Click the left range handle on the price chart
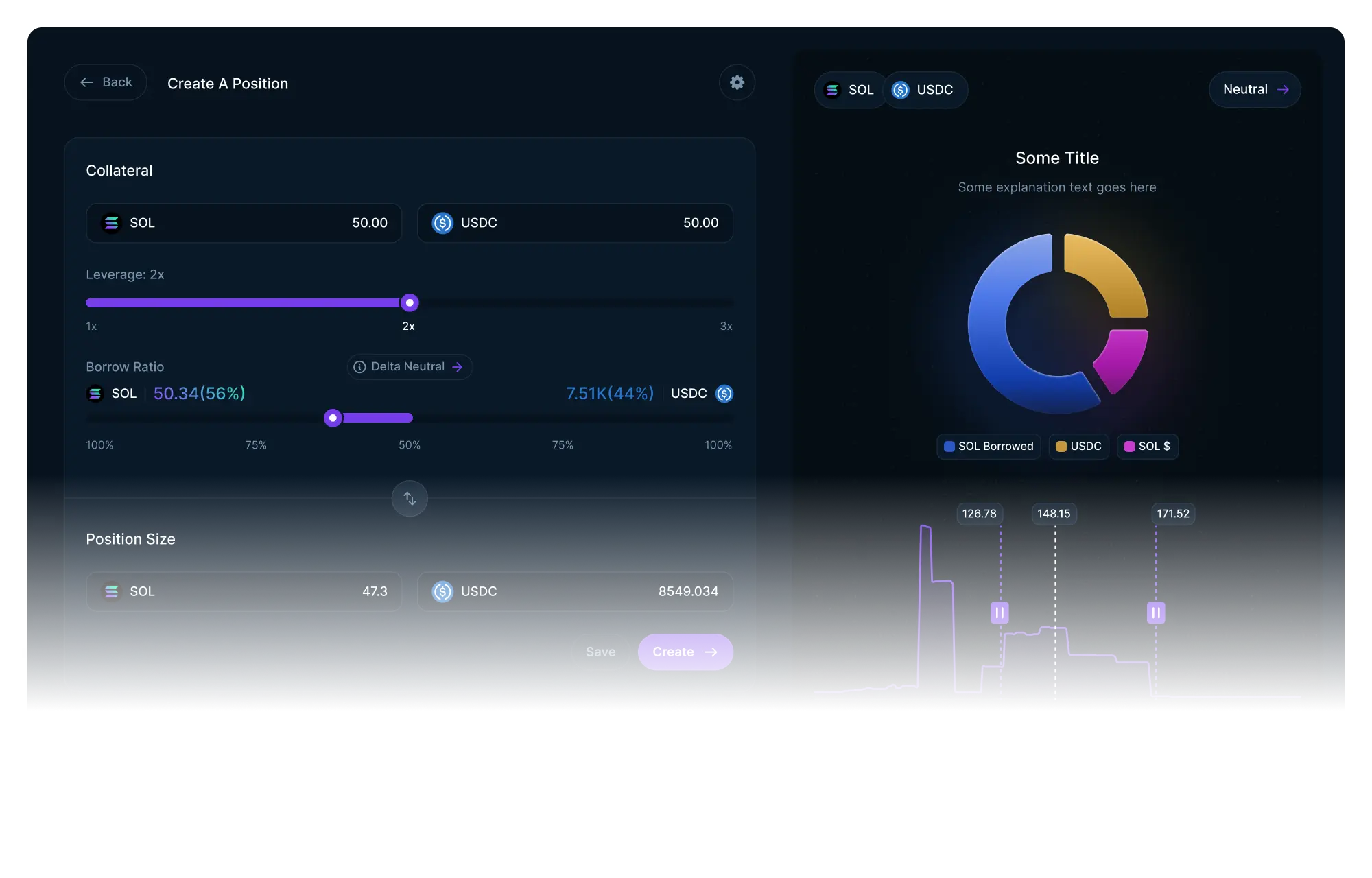1372x878 pixels. click(1000, 613)
